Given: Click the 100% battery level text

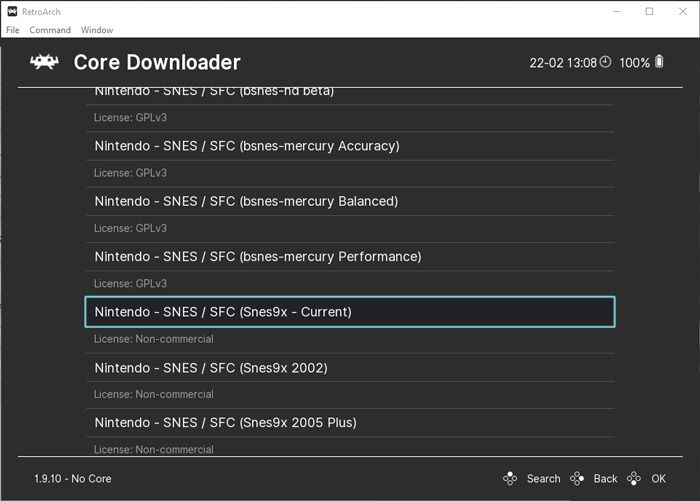Looking at the screenshot, I should point(634,63).
